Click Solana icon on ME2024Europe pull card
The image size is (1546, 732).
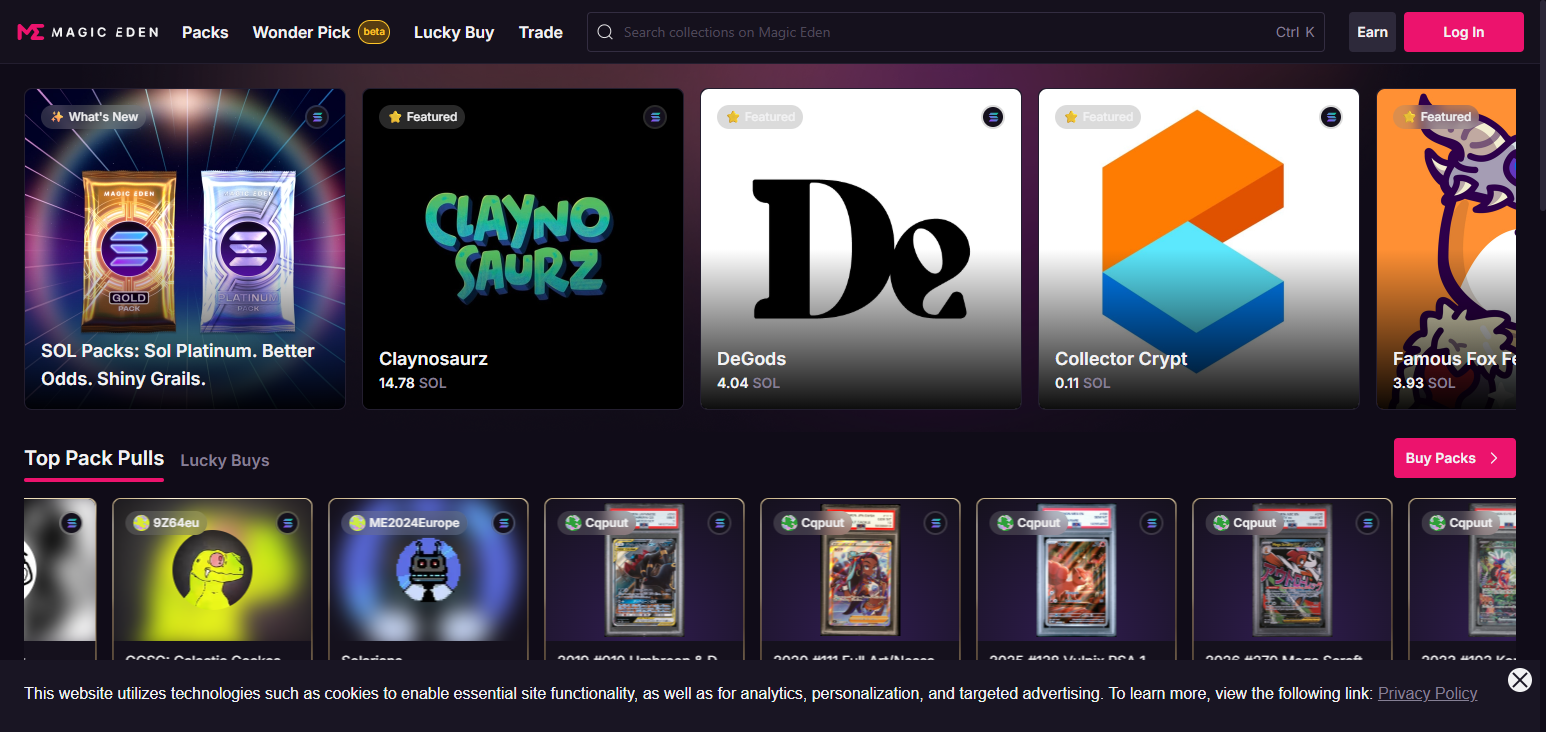(x=503, y=523)
